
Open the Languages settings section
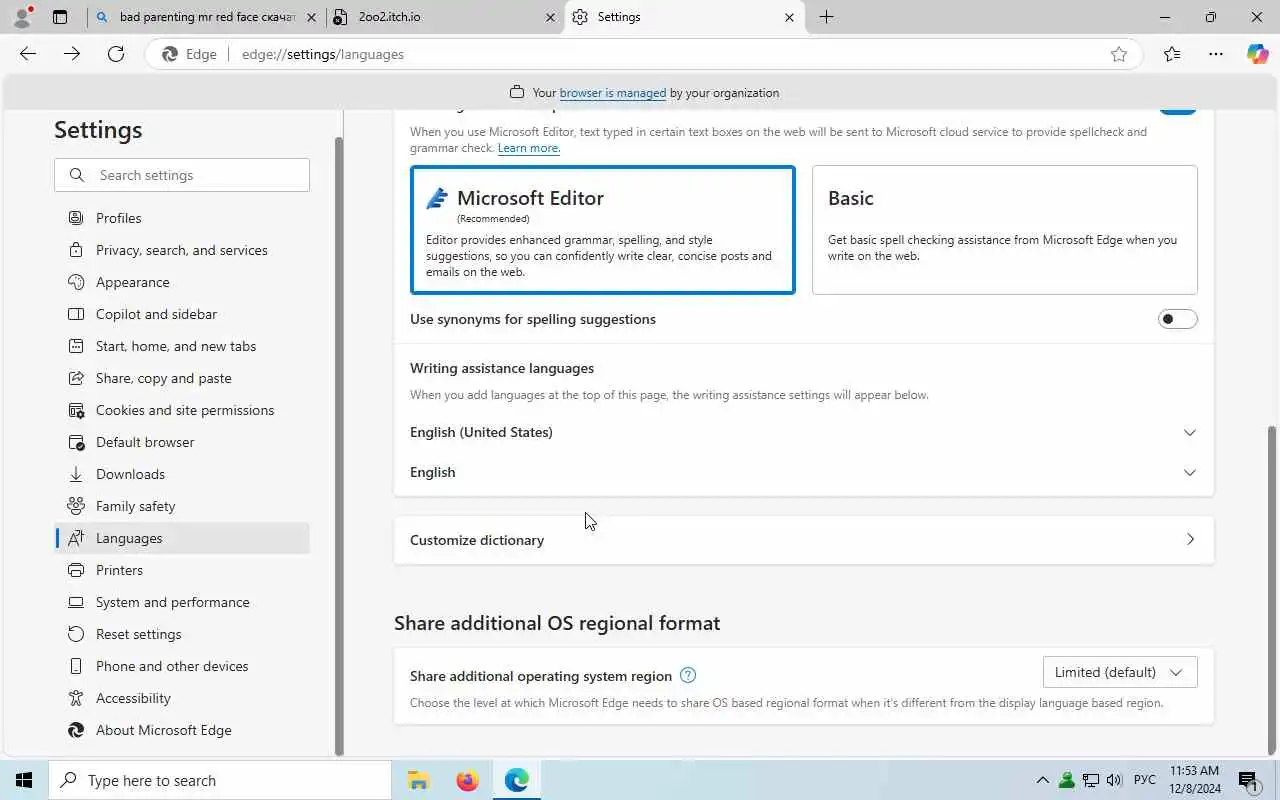[x=182, y=538]
